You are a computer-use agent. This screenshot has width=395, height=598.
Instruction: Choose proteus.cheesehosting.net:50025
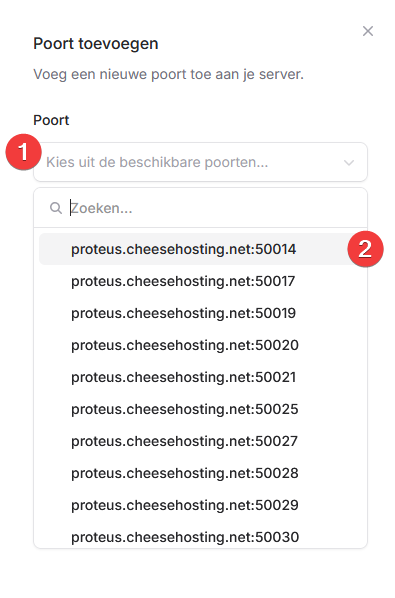pos(201,410)
